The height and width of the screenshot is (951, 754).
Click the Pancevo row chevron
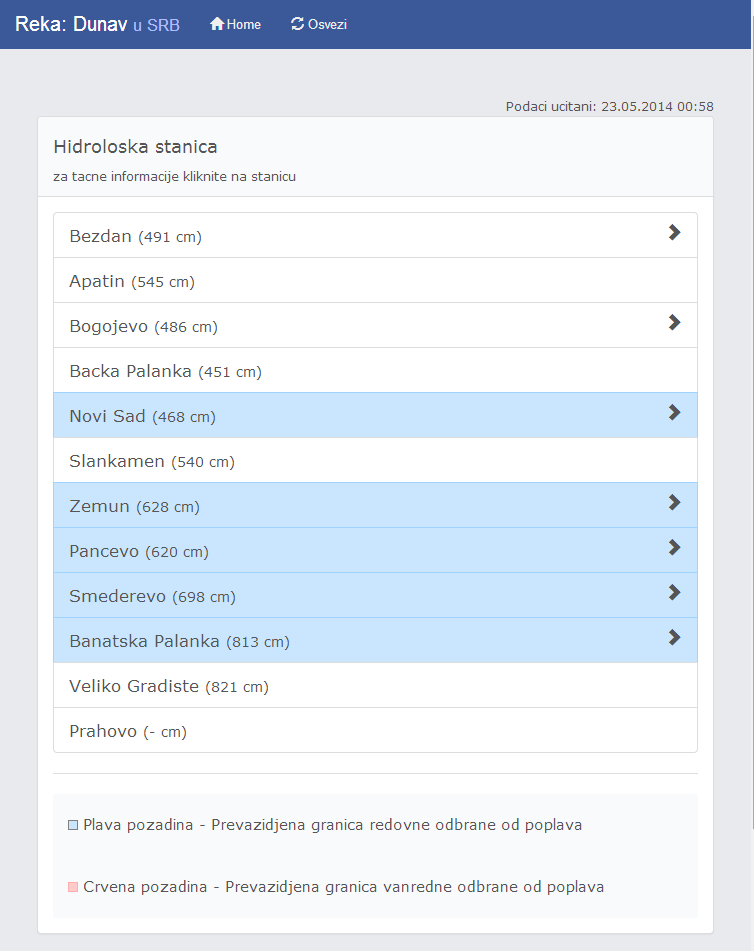click(x=674, y=548)
